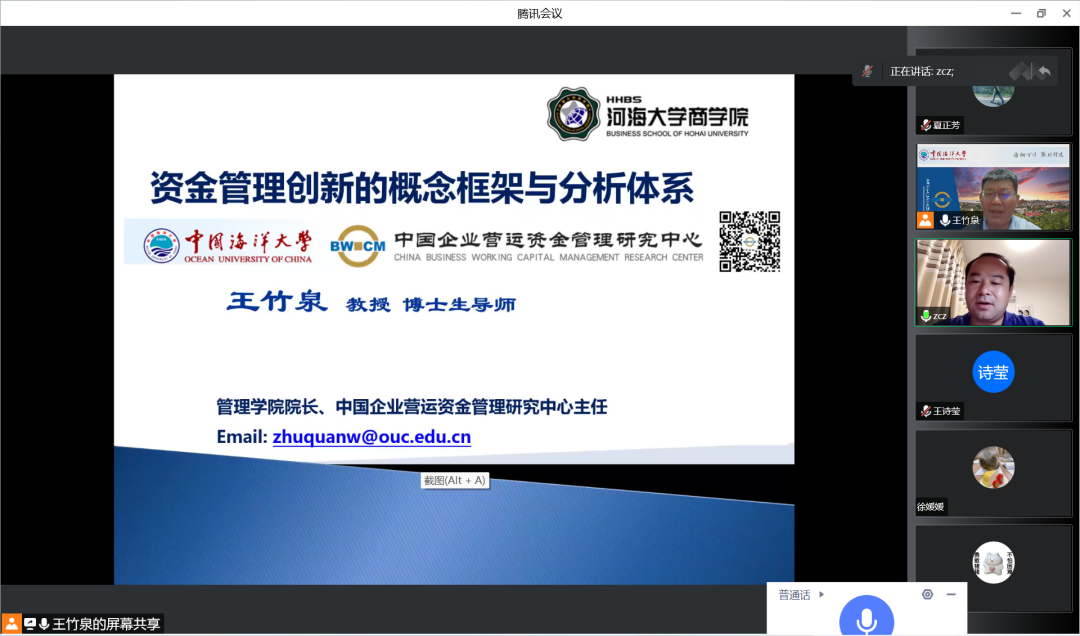Click microphone icon next to 王竹泉 name

945,220
